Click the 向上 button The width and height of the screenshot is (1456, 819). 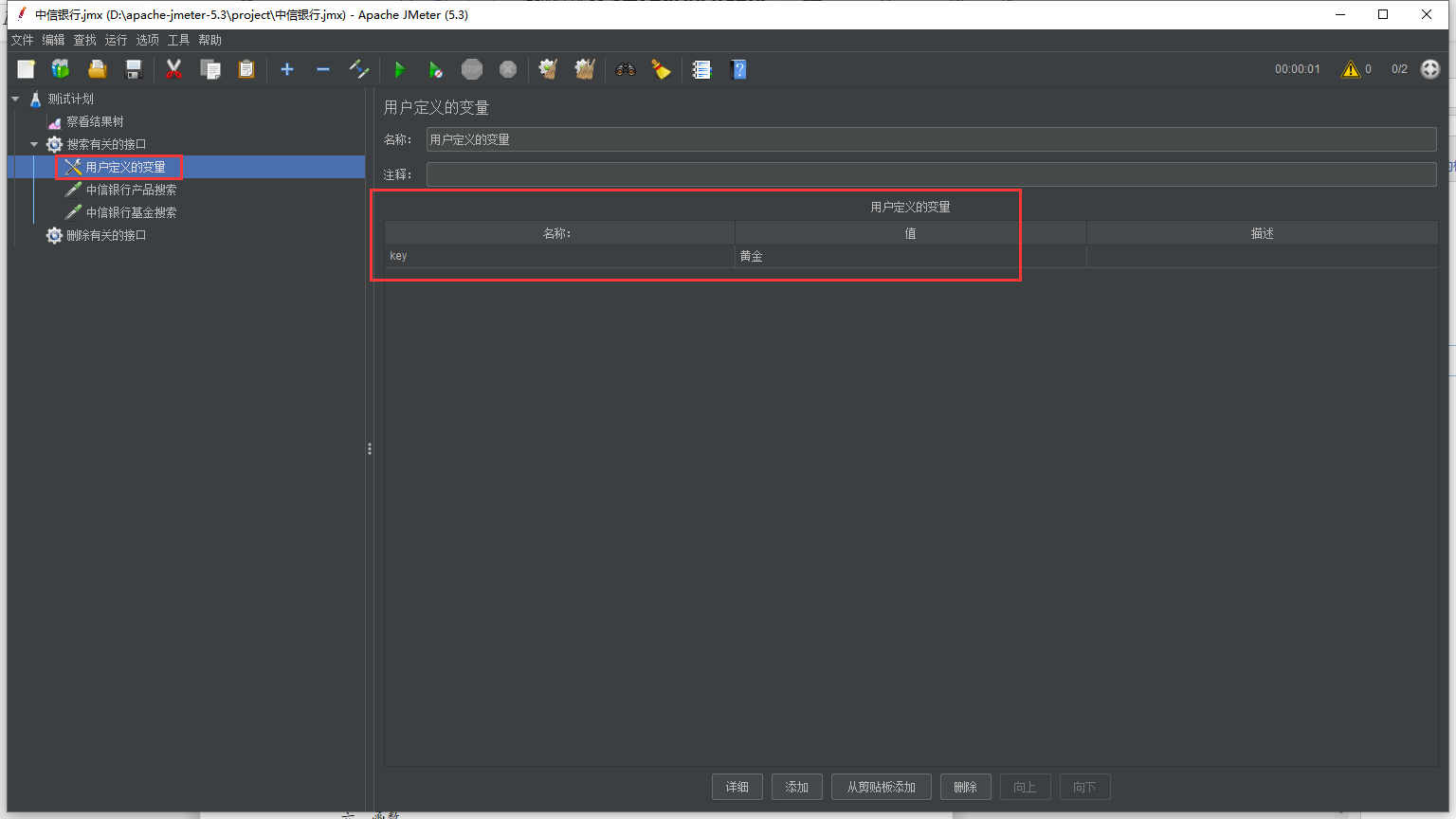[1025, 787]
